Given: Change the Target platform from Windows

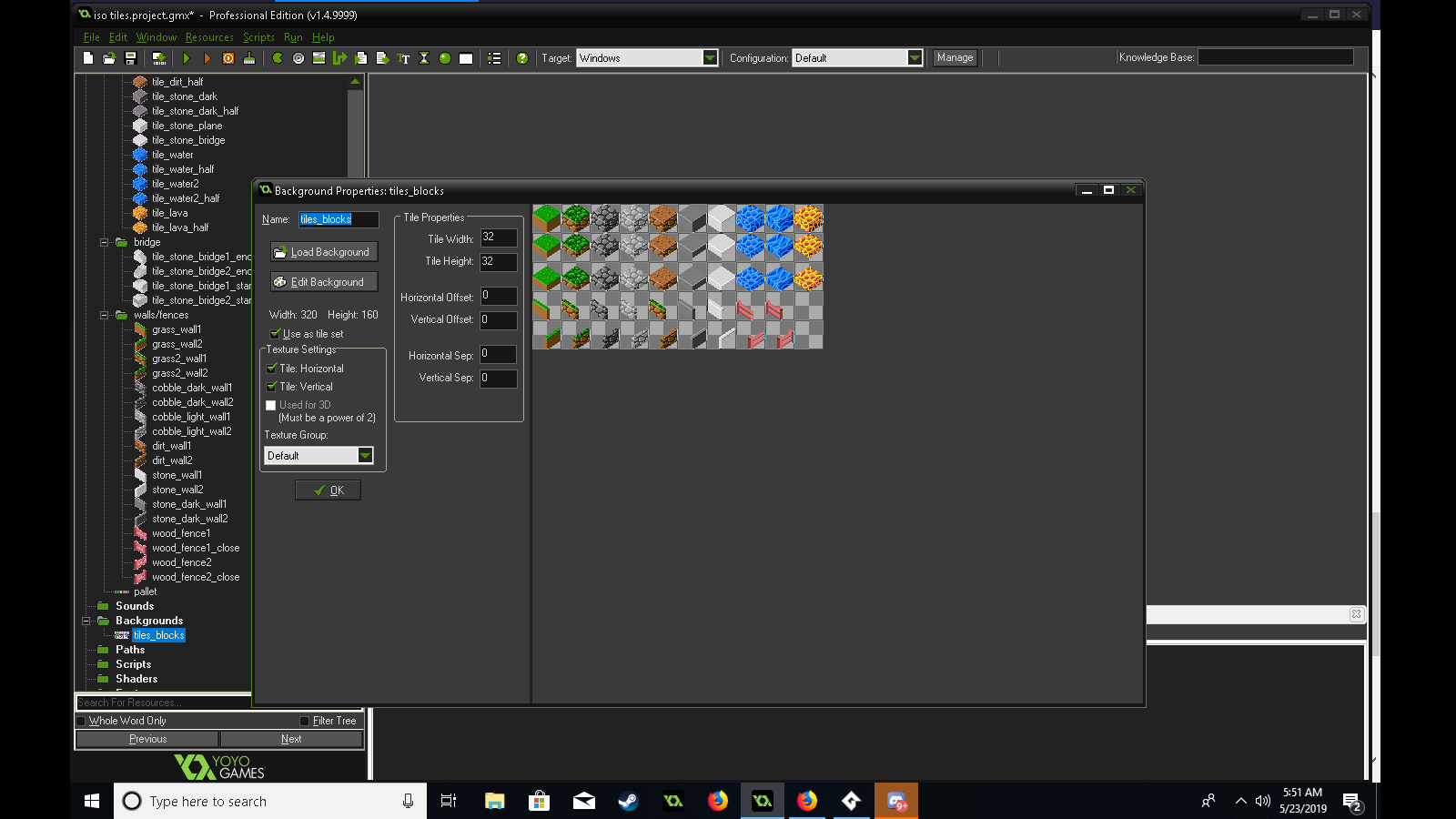Looking at the screenshot, I should (711, 57).
